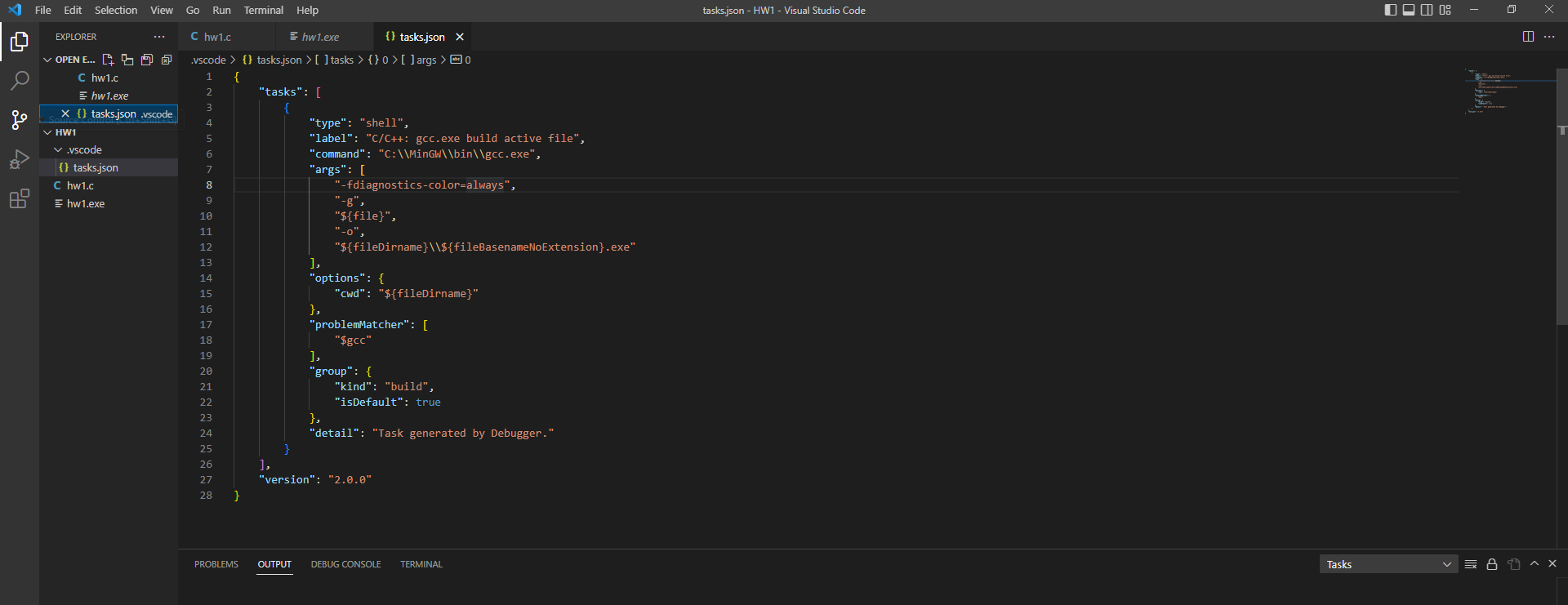The width and height of the screenshot is (1568, 605).
Task: Open Output log in editor
Action: tap(1514, 564)
